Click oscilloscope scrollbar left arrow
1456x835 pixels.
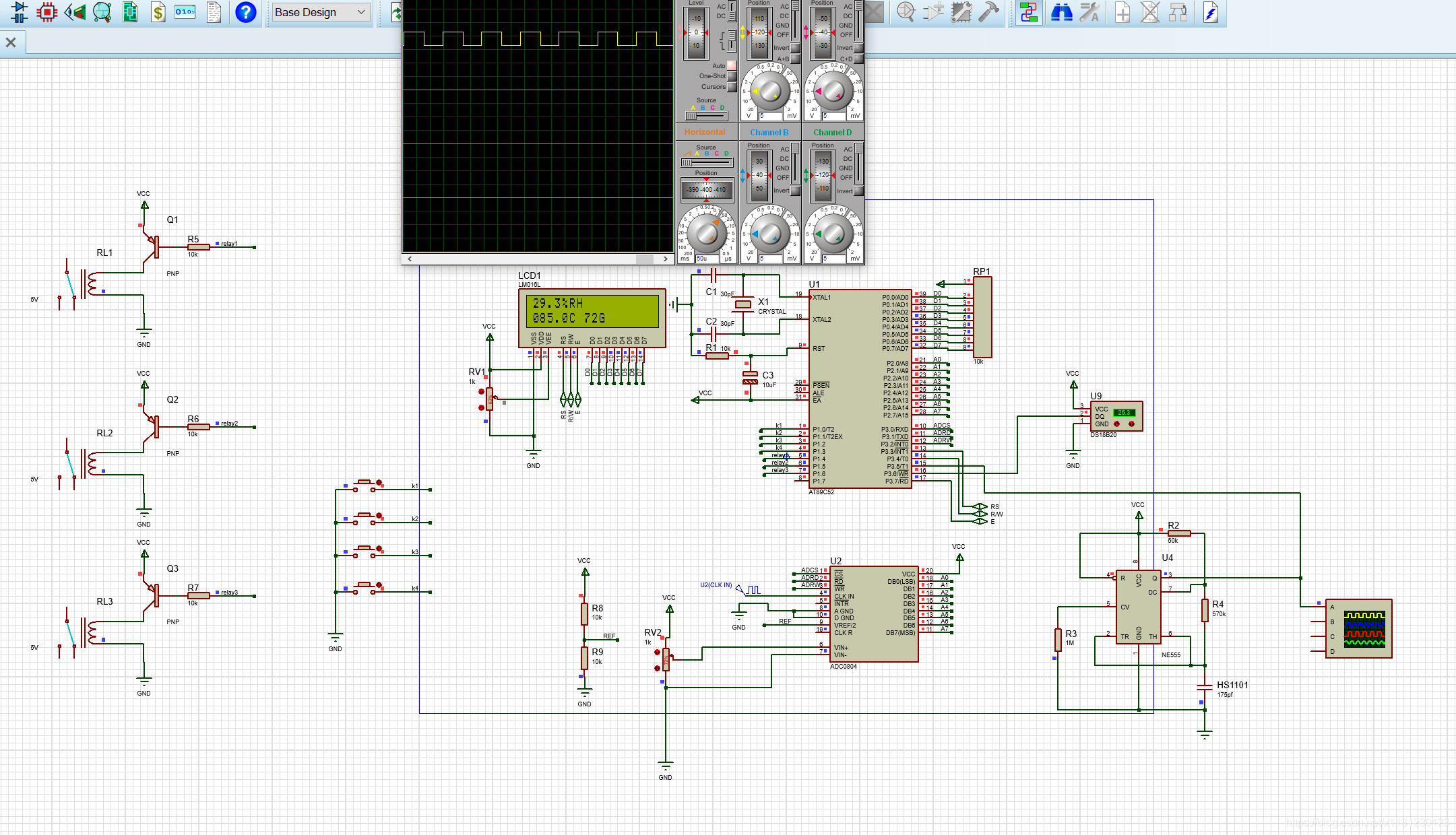pyautogui.click(x=410, y=259)
